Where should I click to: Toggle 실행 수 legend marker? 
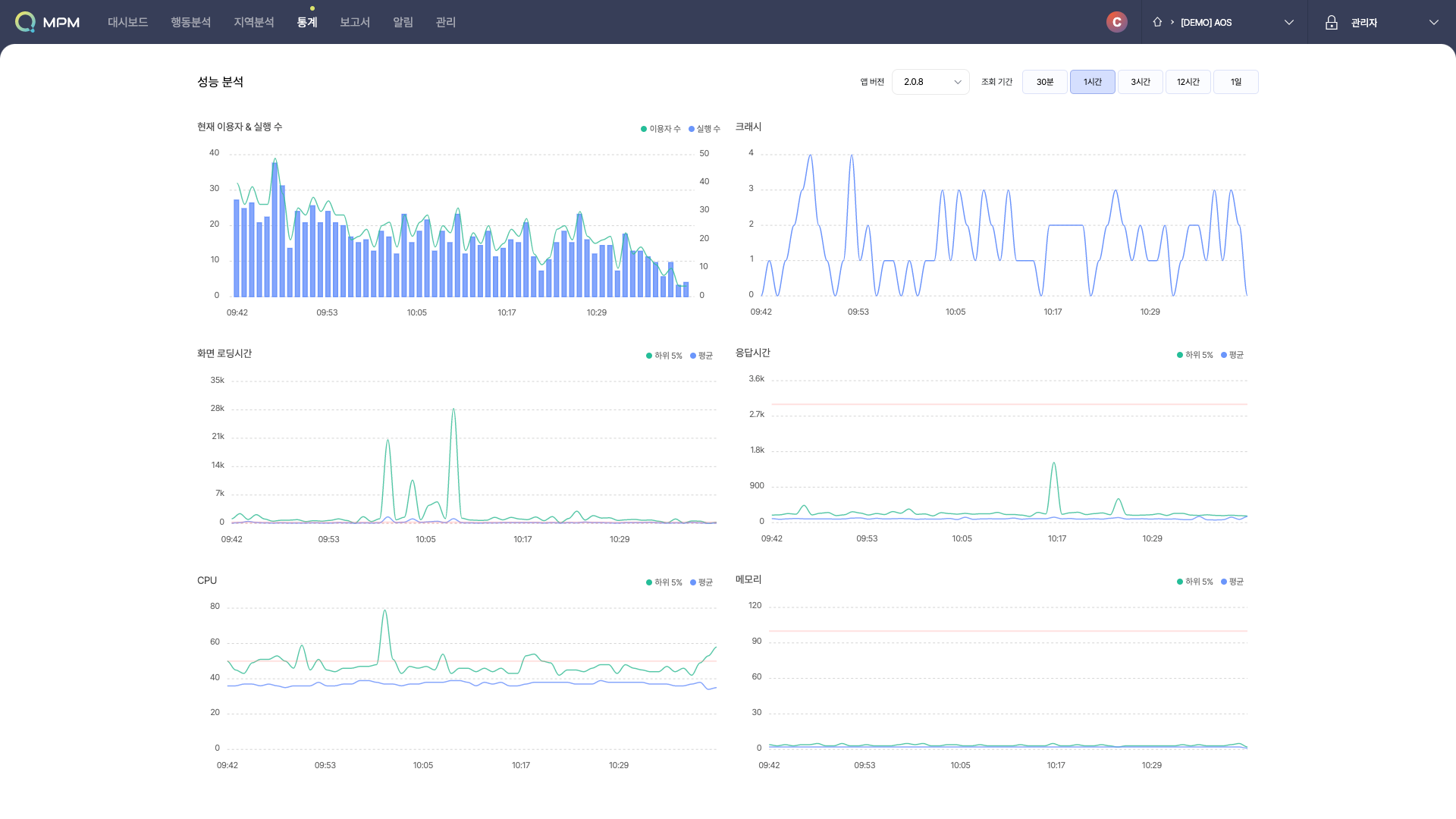coord(692,129)
